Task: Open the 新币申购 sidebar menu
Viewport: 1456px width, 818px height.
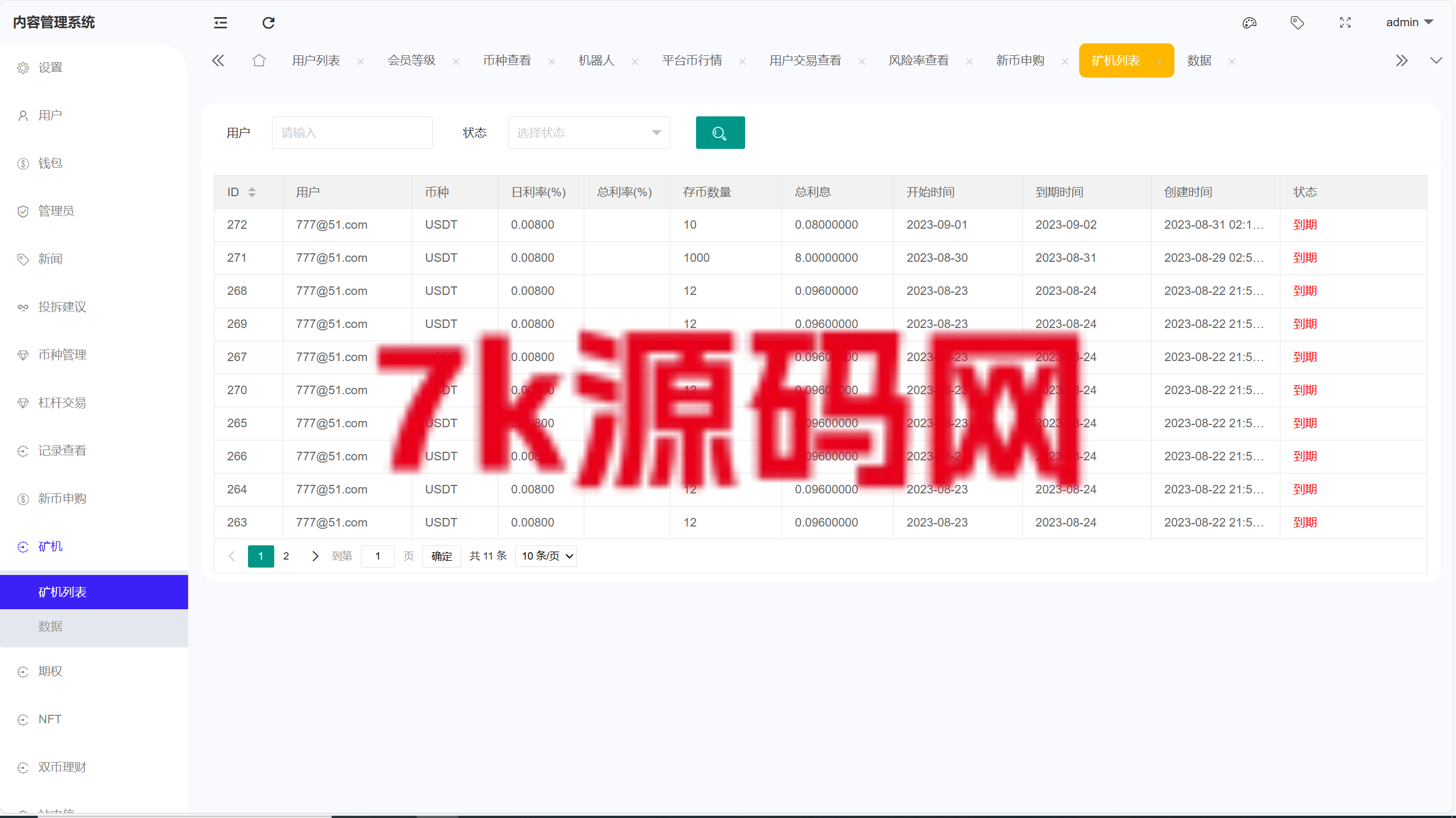Action: (x=94, y=499)
